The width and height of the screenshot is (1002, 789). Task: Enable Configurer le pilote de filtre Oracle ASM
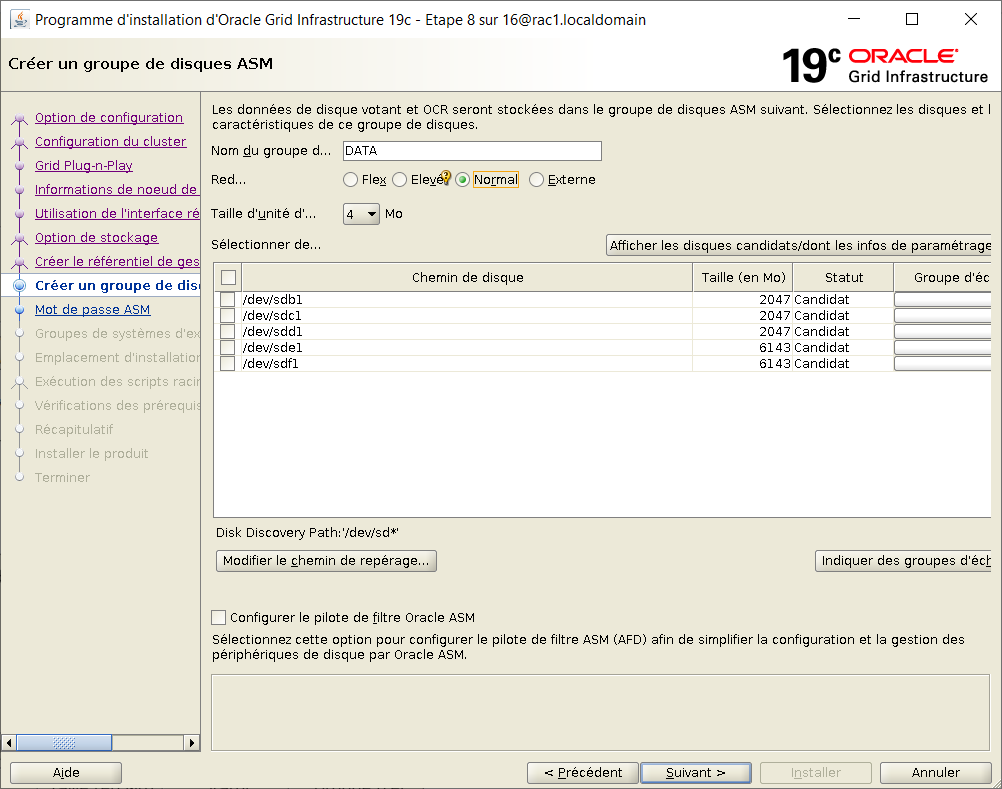(x=219, y=618)
